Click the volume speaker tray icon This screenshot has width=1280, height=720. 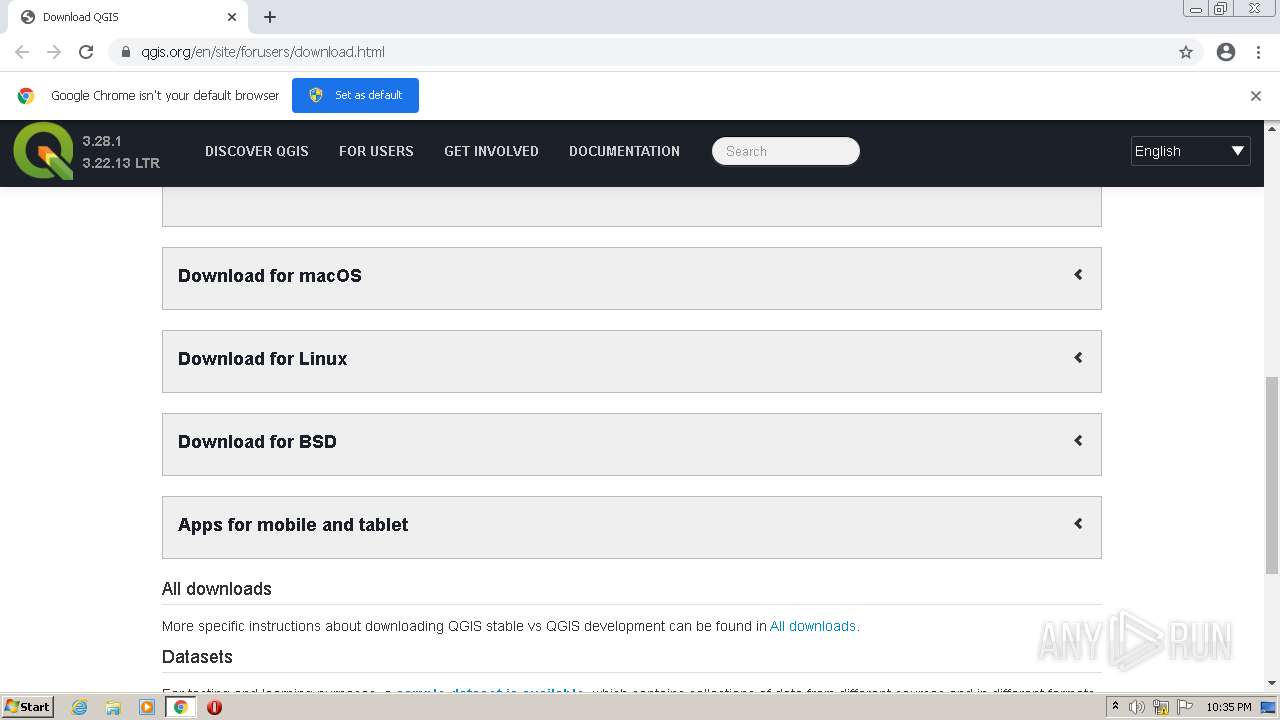1137,707
